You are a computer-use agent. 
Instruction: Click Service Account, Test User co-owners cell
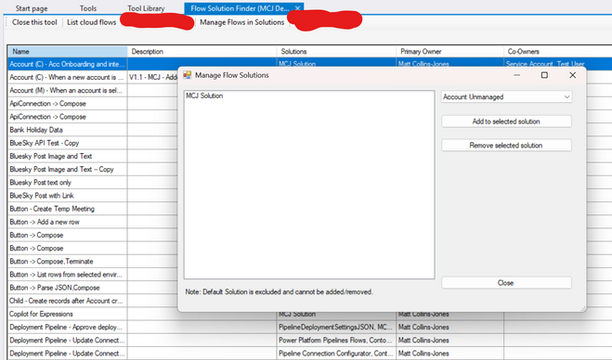pyautogui.click(x=557, y=64)
